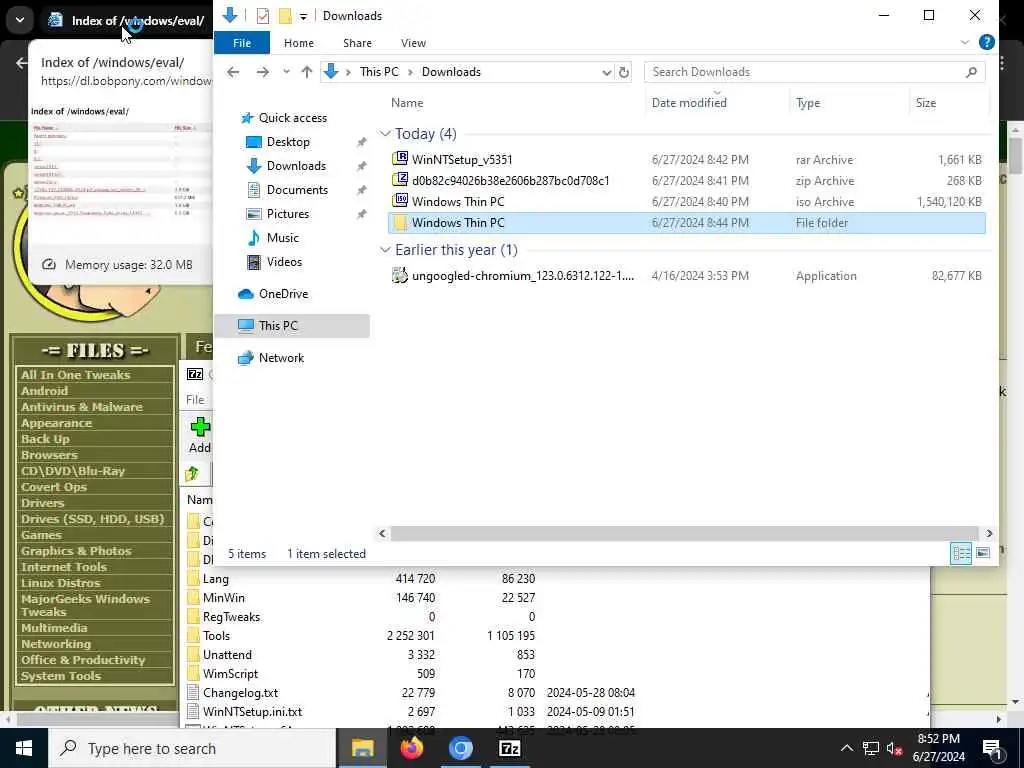The image size is (1024, 768).
Task: Sort by the Name column header
Action: (x=408, y=103)
